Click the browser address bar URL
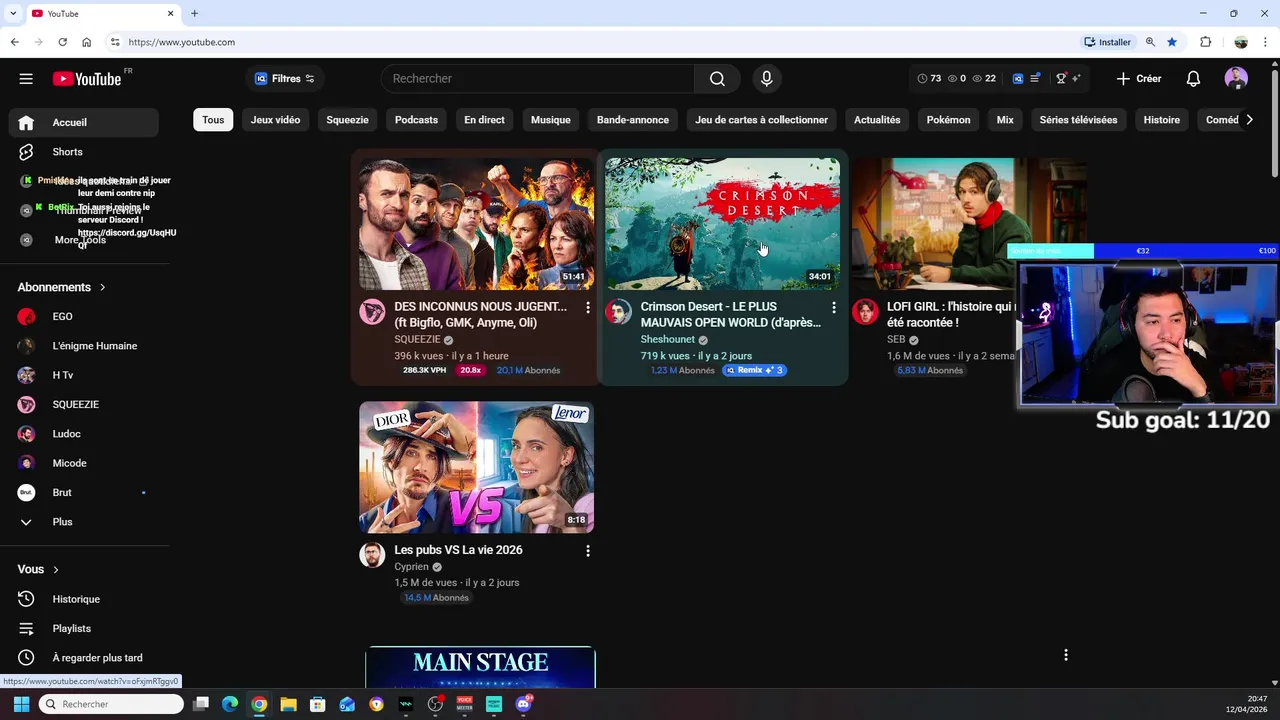Viewport: 1280px width, 720px height. tap(181, 42)
